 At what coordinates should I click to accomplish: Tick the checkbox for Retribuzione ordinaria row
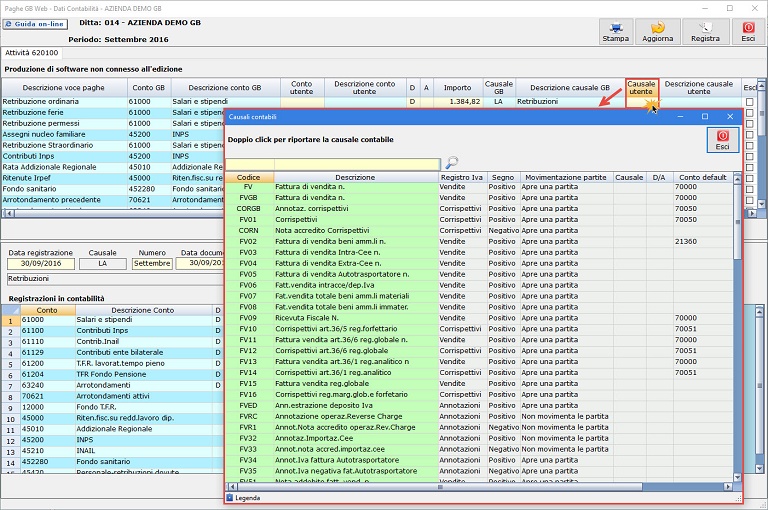[x=750, y=102]
